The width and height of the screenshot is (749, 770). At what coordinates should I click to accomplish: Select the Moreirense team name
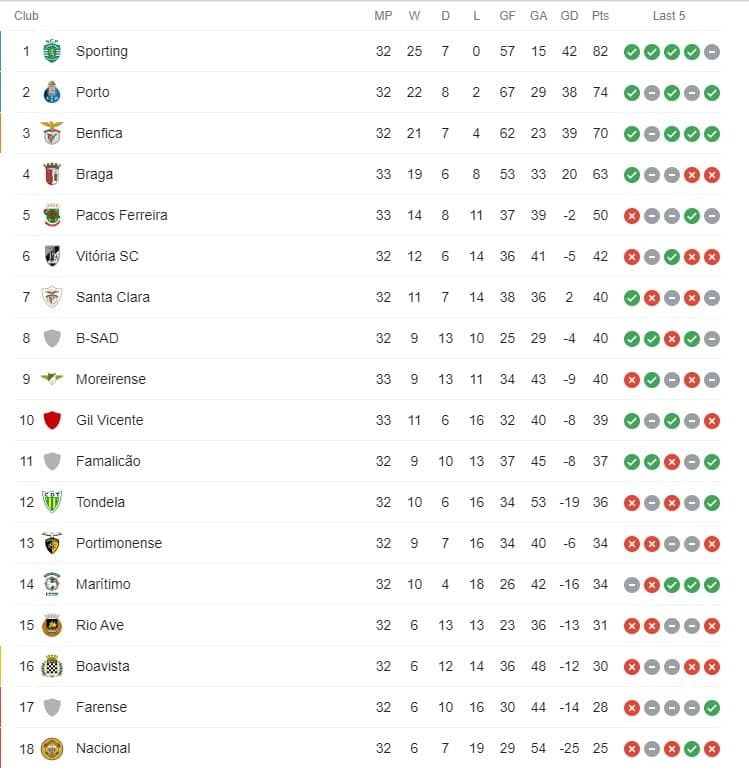(110, 379)
